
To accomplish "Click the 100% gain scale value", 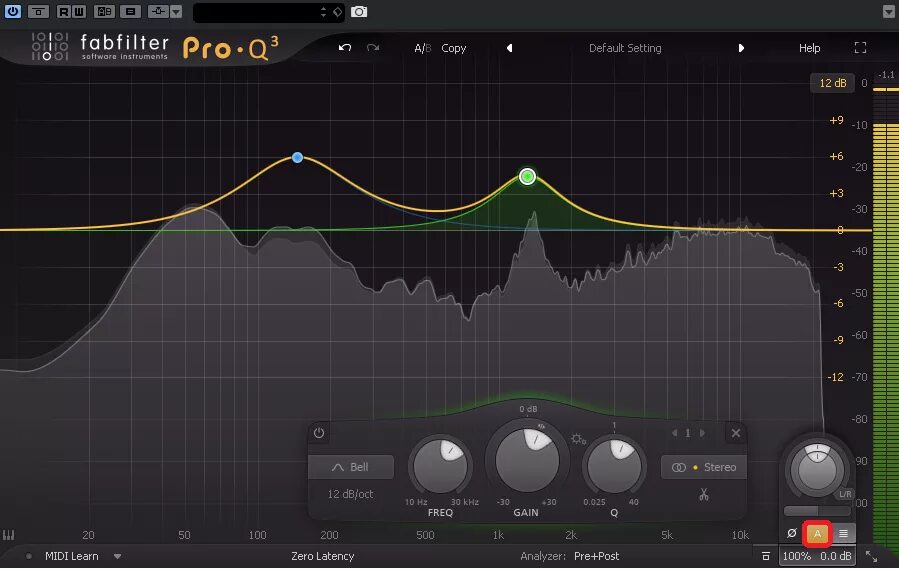I will pos(797,556).
